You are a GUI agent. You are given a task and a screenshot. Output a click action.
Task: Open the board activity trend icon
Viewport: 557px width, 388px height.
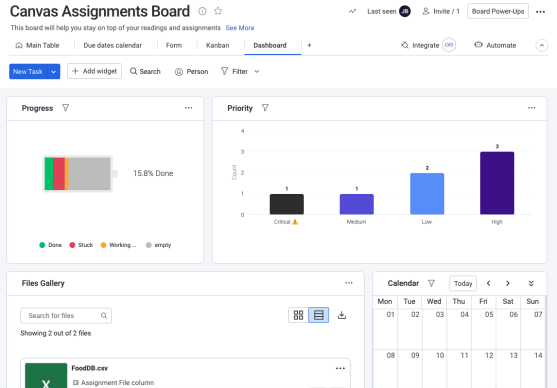(352, 11)
